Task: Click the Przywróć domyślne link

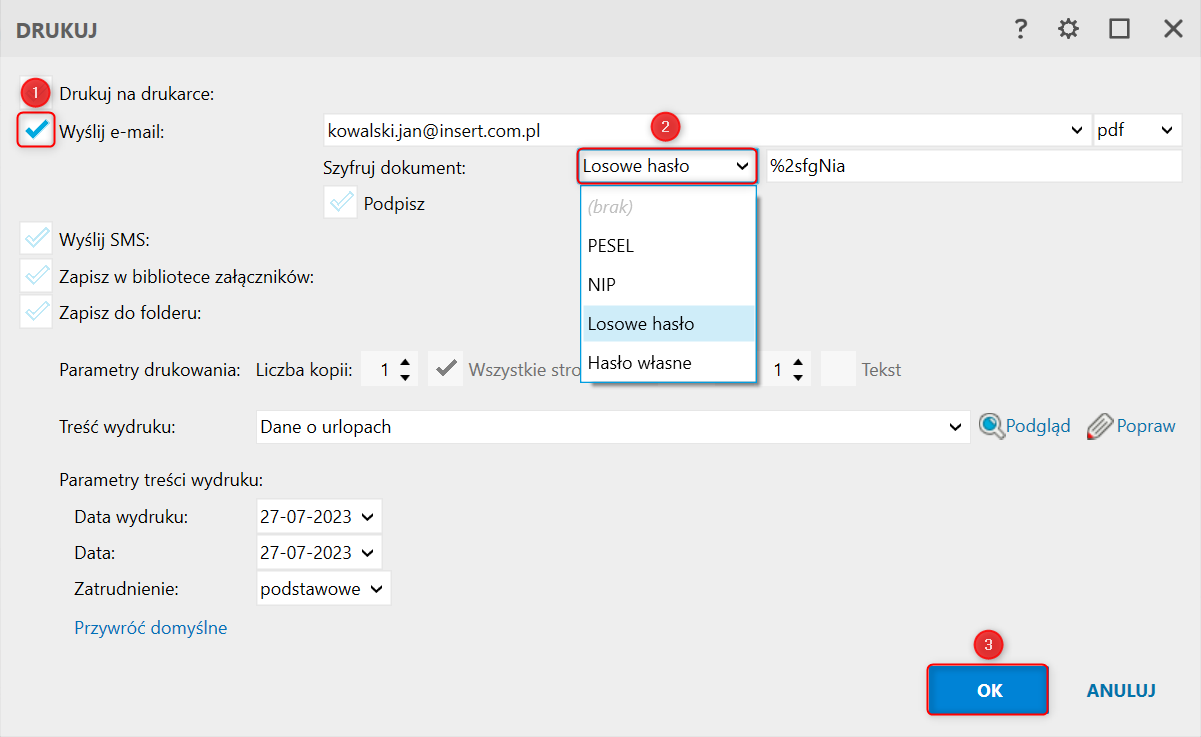Action: (x=151, y=628)
